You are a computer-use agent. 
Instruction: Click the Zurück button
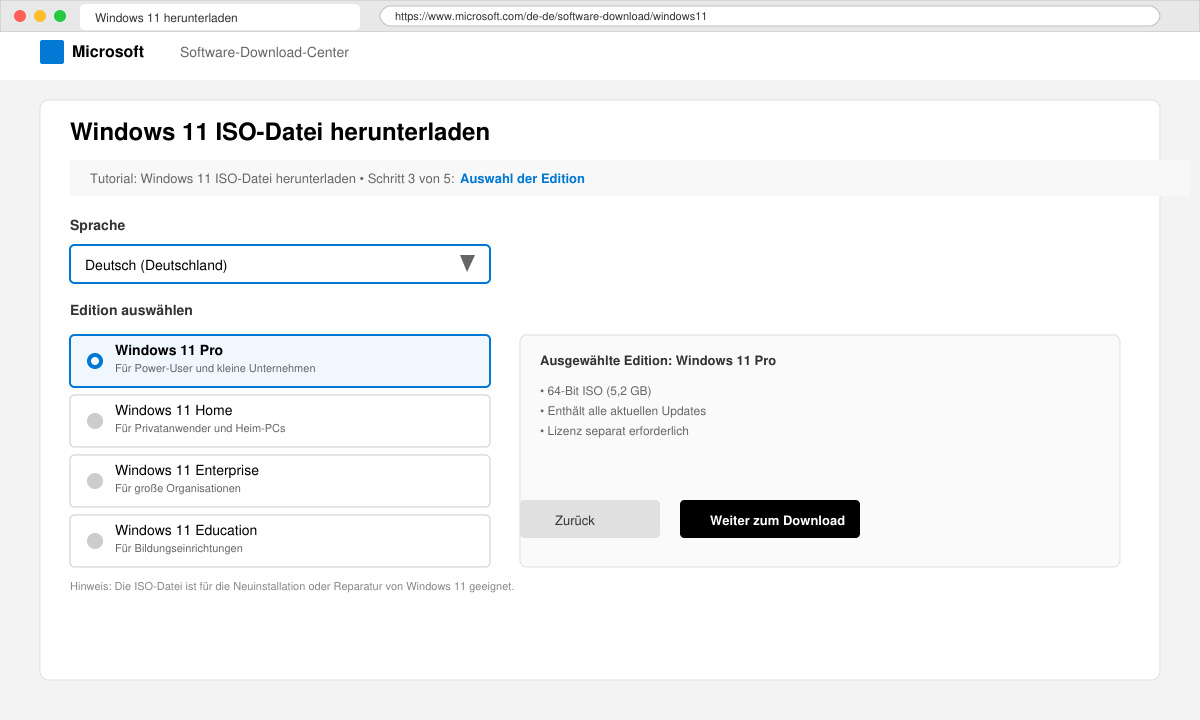tap(590, 519)
